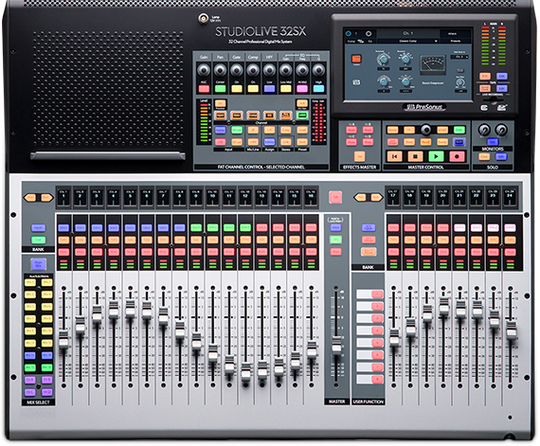540x446 pixels.
Task: Click the right knob in Monitors section
Action: coord(501,130)
